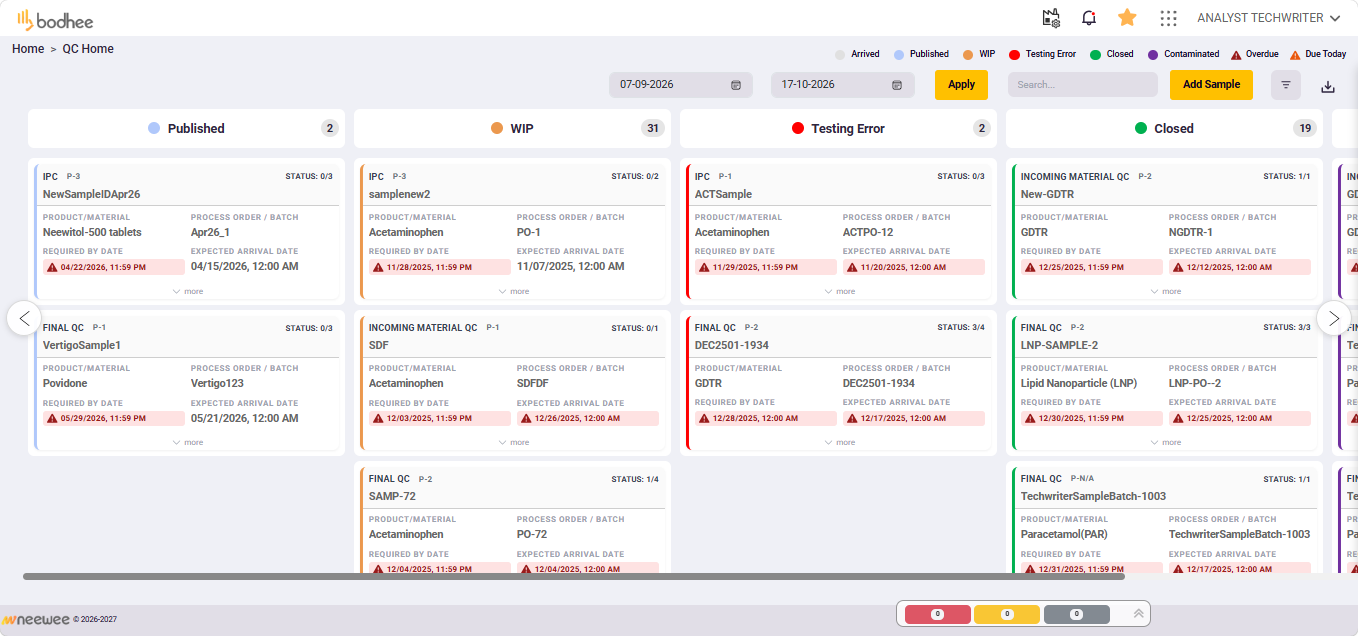Open the ANALYST TECHWRITER user menu
1358x636 pixels.
(x=1268, y=18)
